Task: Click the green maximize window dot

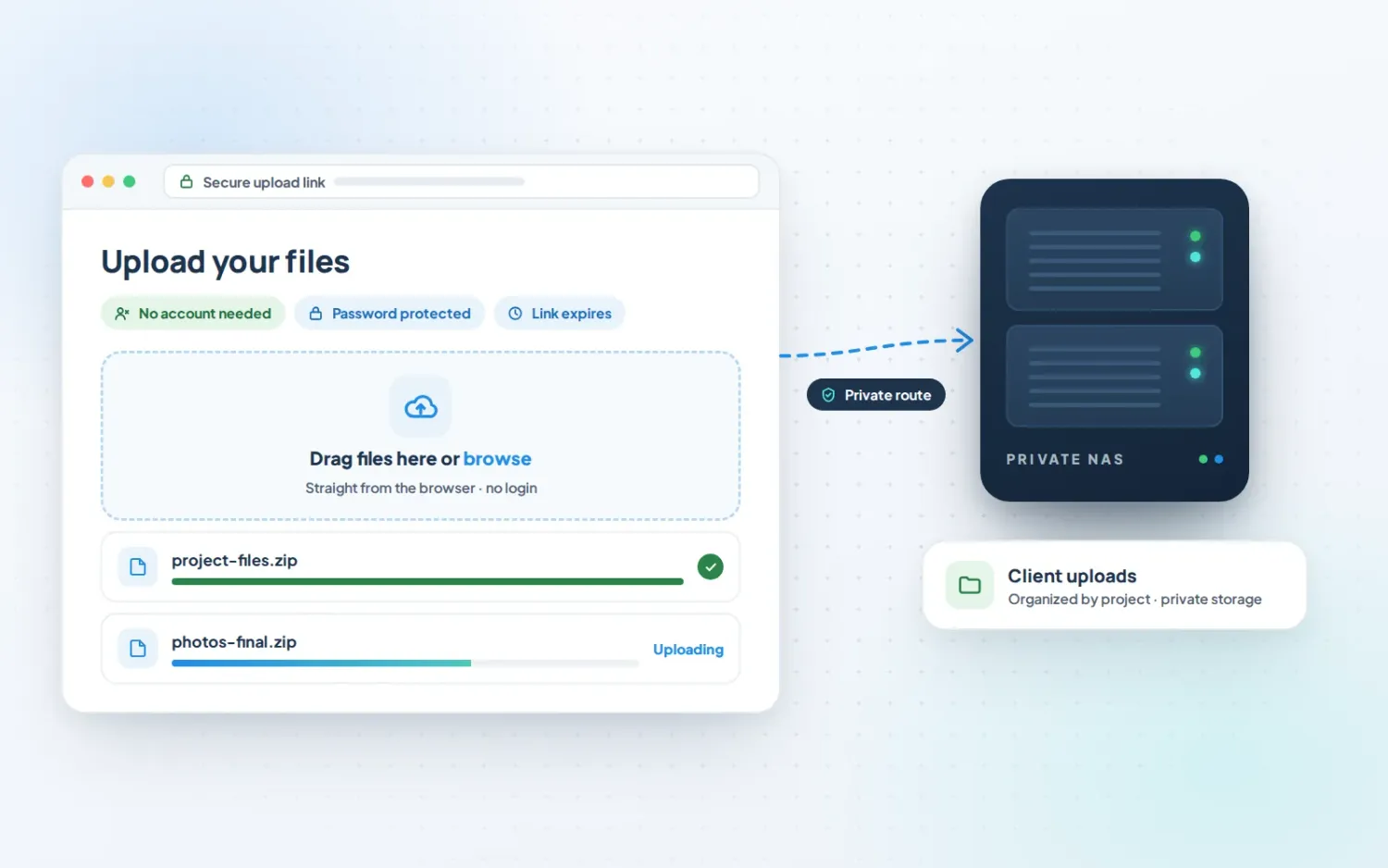Action: tap(130, 181)
